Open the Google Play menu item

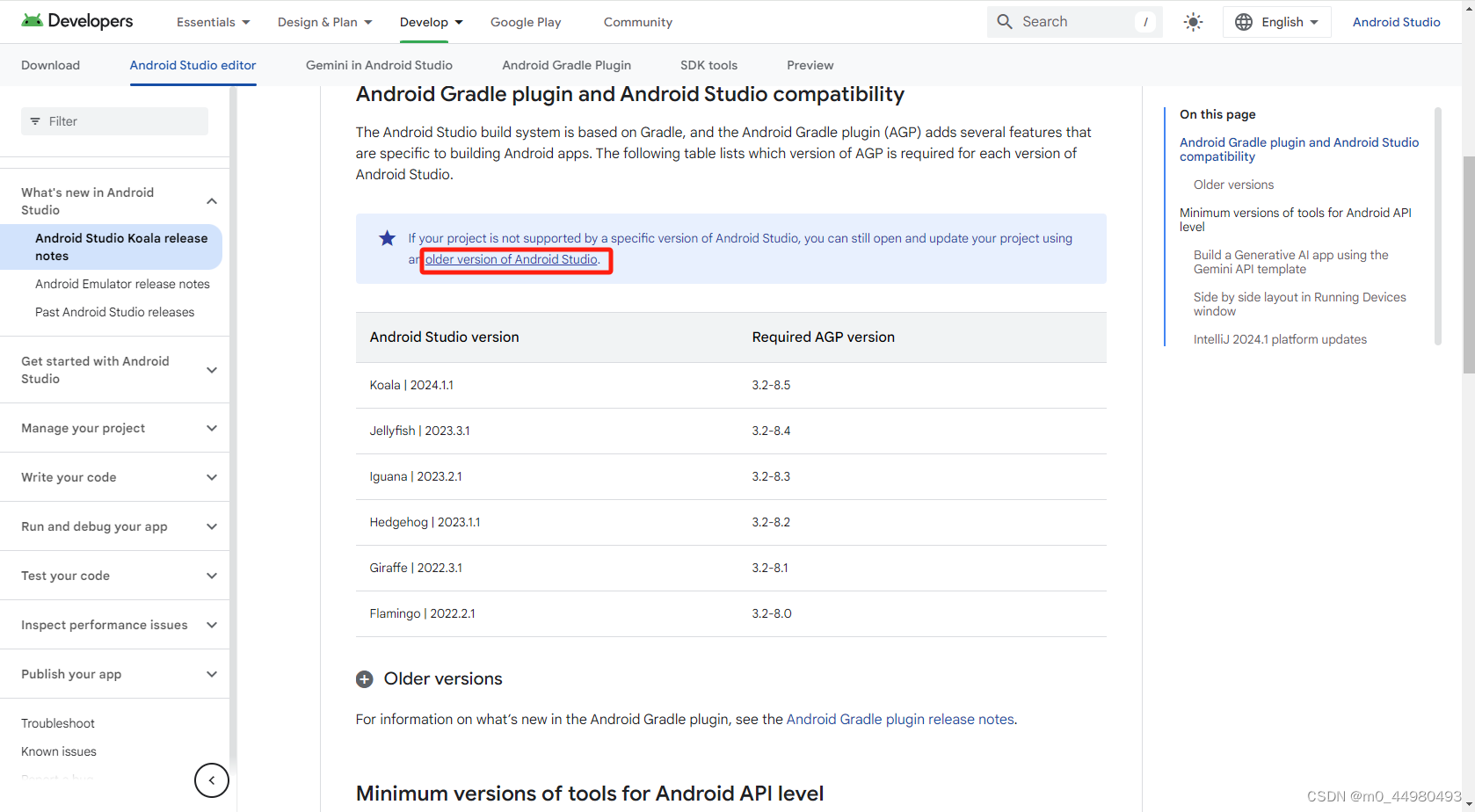pyautogui.click(x=526, y=22)
